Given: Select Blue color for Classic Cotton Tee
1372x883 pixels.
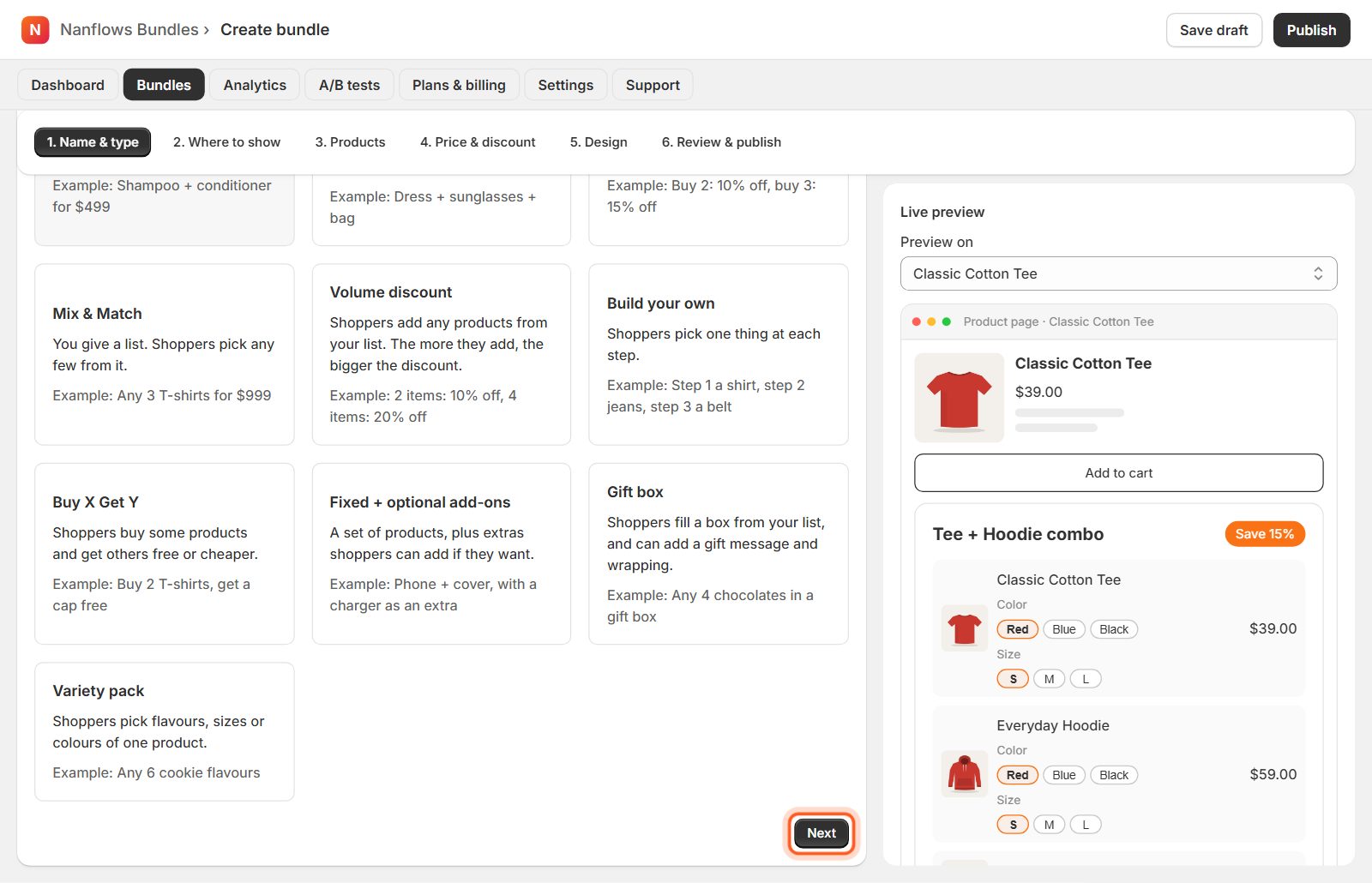Looking at the screenshot, I should point(1064,629).
